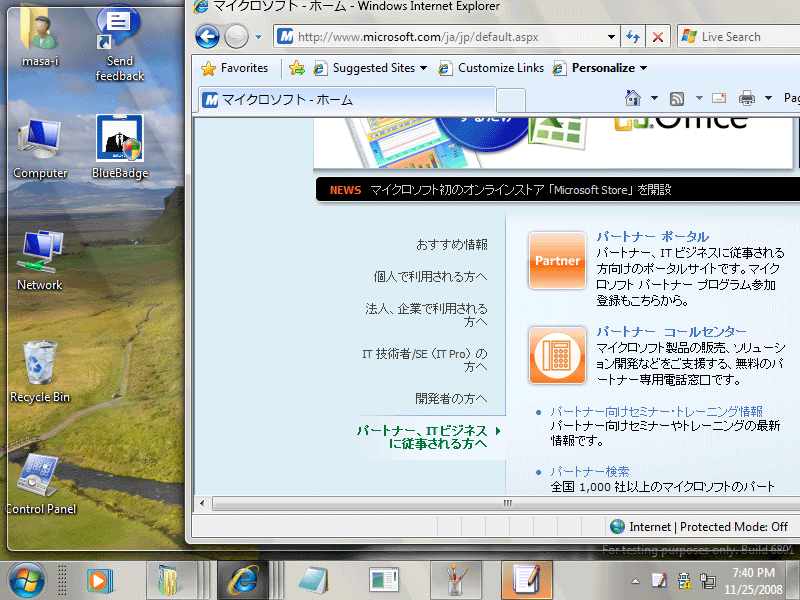Select the マイクロソフト - ホーム tab
The height and width of the screenshot is (600, 800).
click(347, 100)
